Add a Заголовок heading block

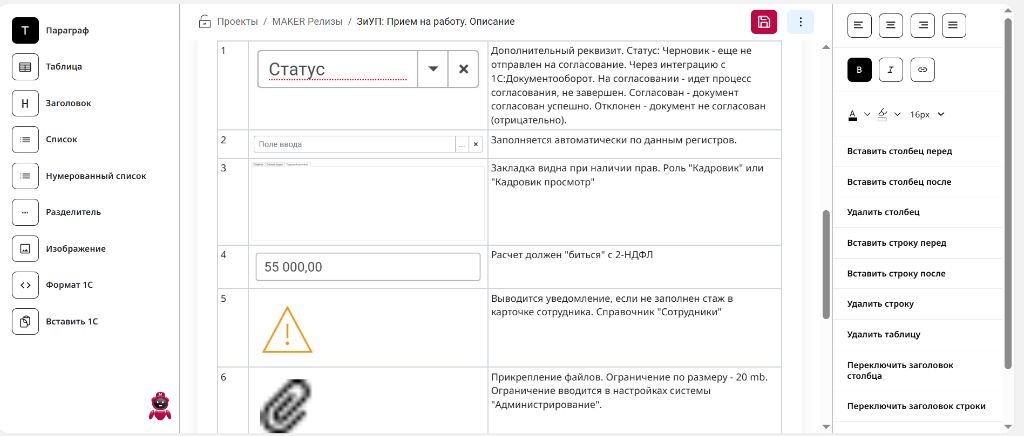tap(25, 103)
